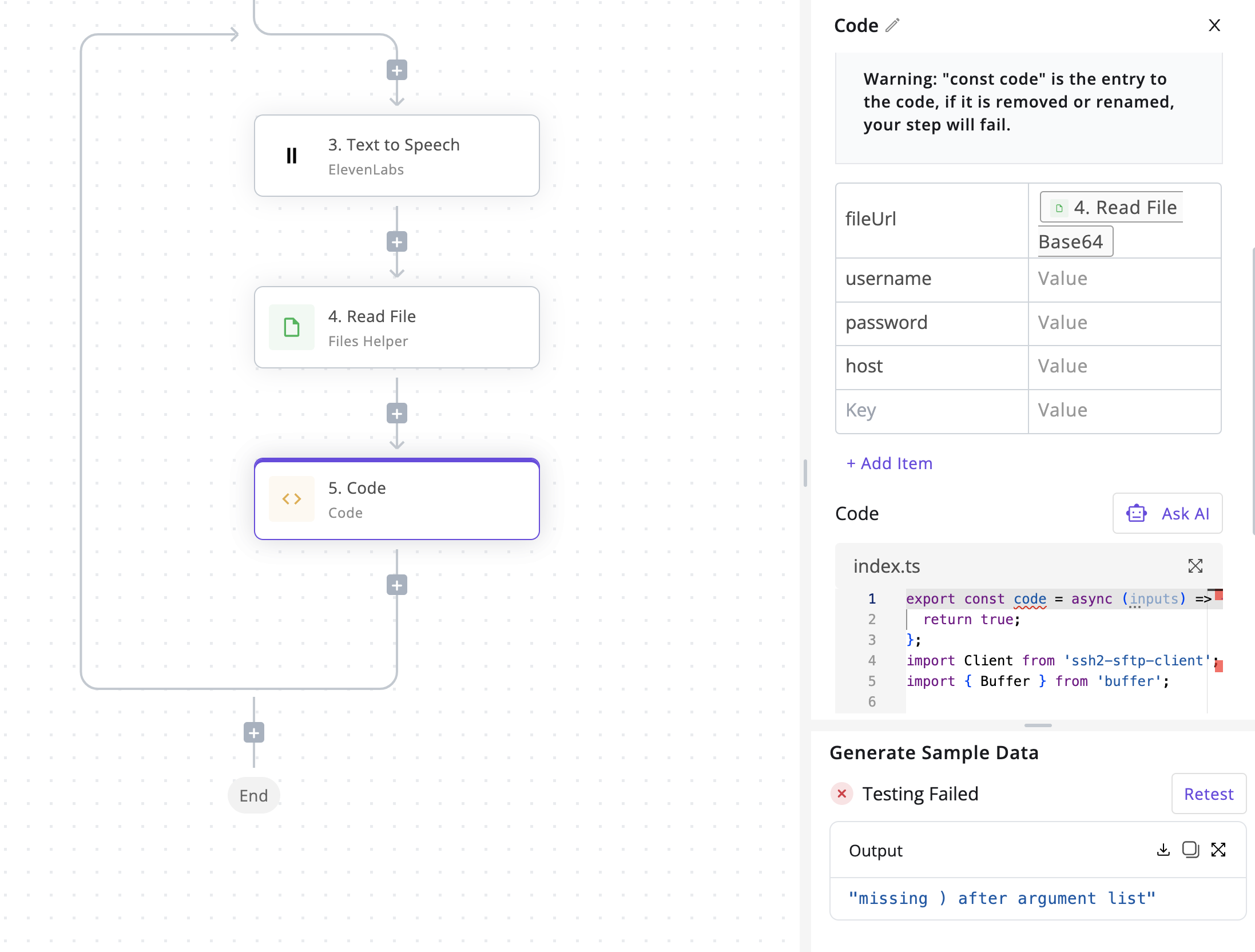This screenshot has width=1255, height=952.
Task: Click + Add Item link
Action: click(x=889, y=463)
